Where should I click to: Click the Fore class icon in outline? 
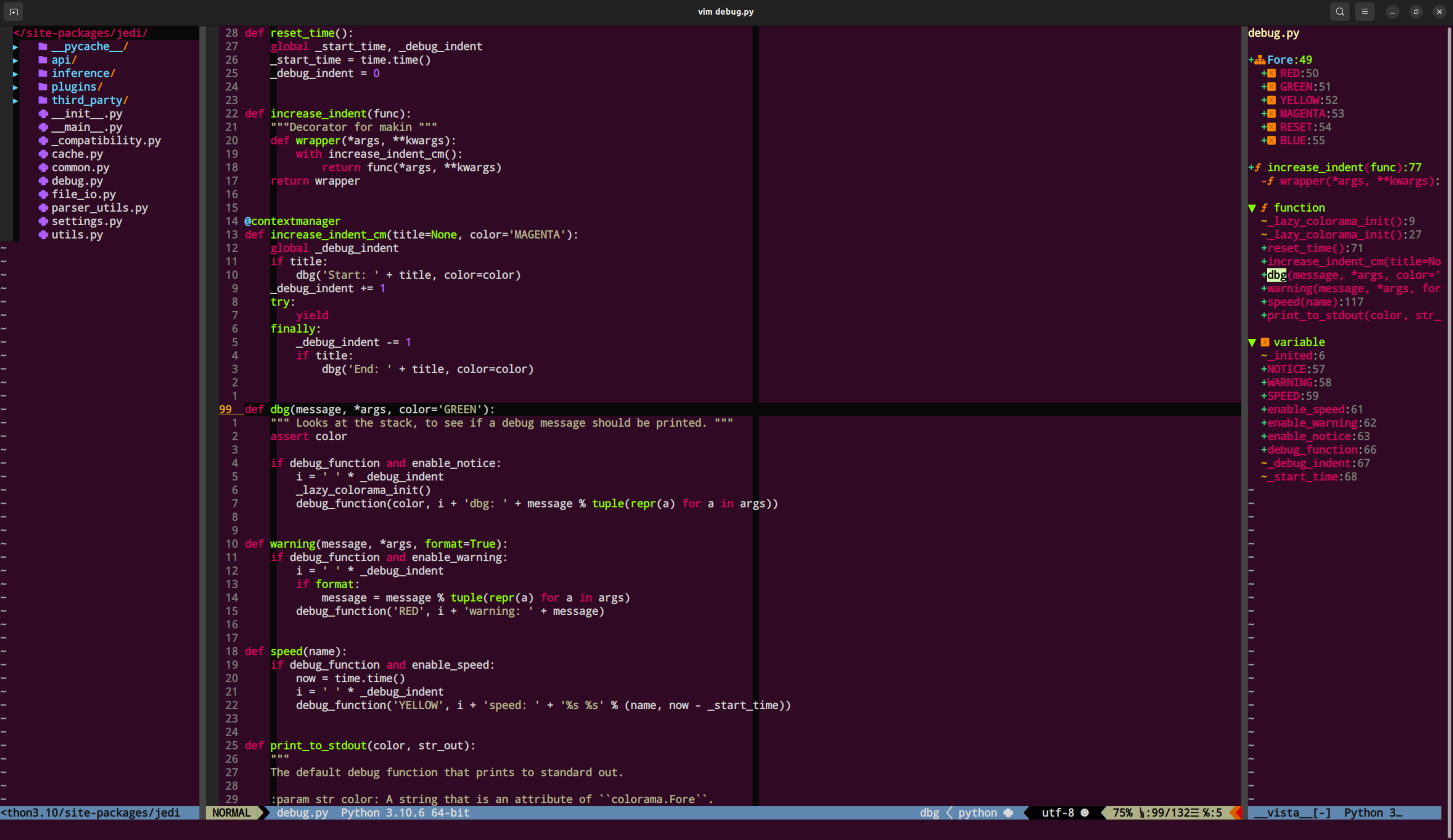[x=1260, y=60]
